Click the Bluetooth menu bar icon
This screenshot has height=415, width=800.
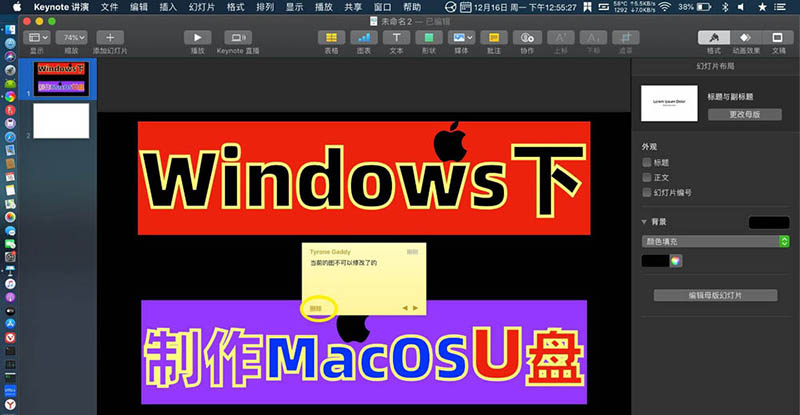(x=725, y=7)
